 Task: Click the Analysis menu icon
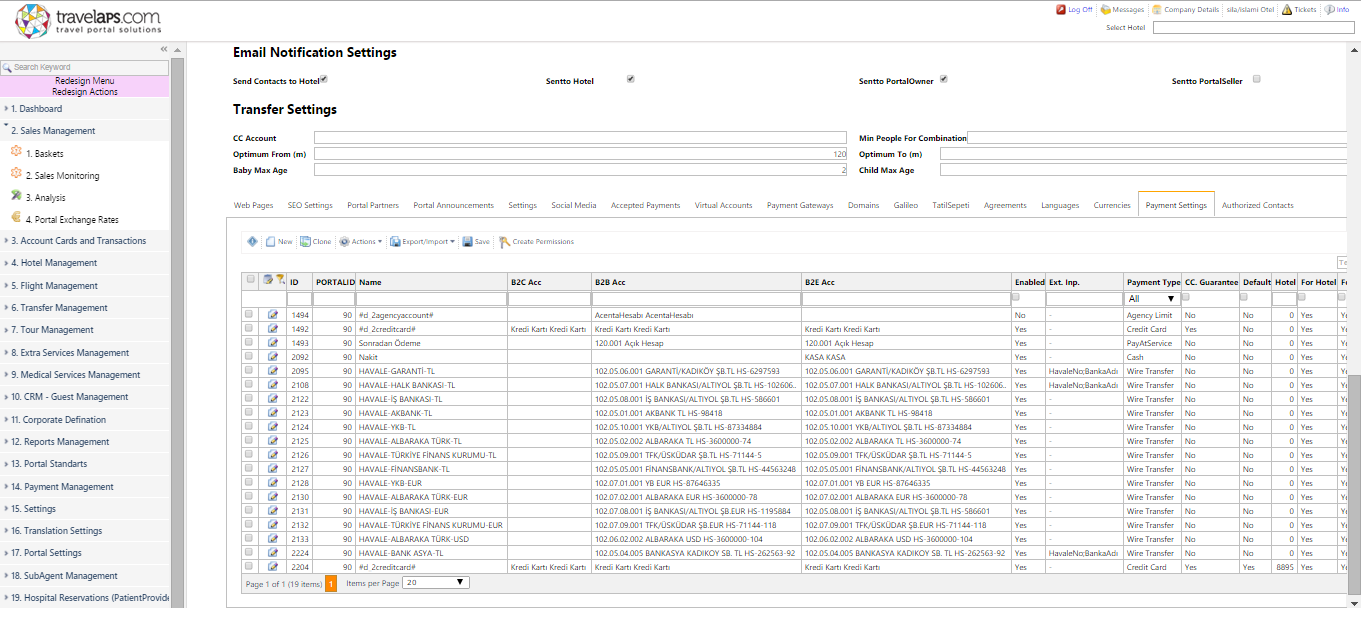tap(16, 196)
